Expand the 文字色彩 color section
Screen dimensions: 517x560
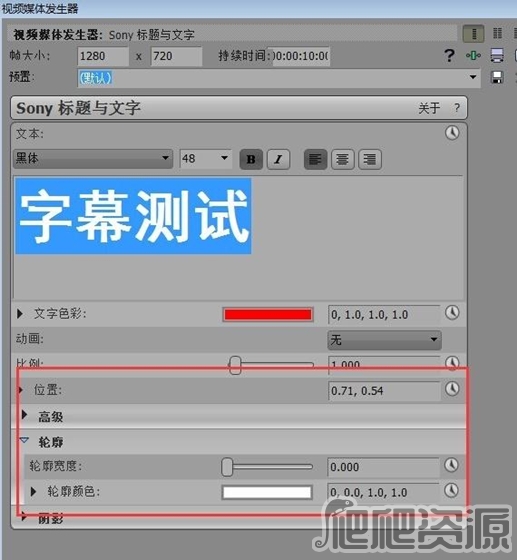click(x=20, y=314)
